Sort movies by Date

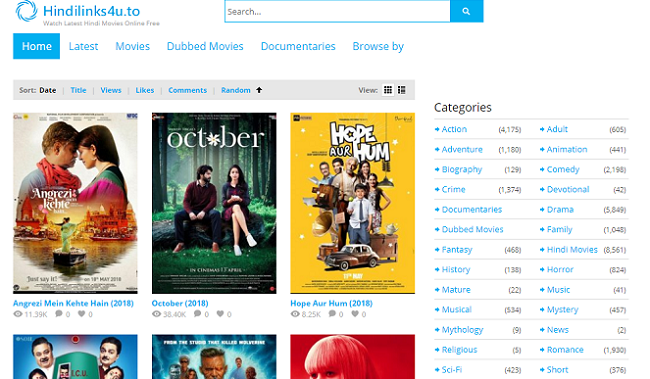(48, 90)
